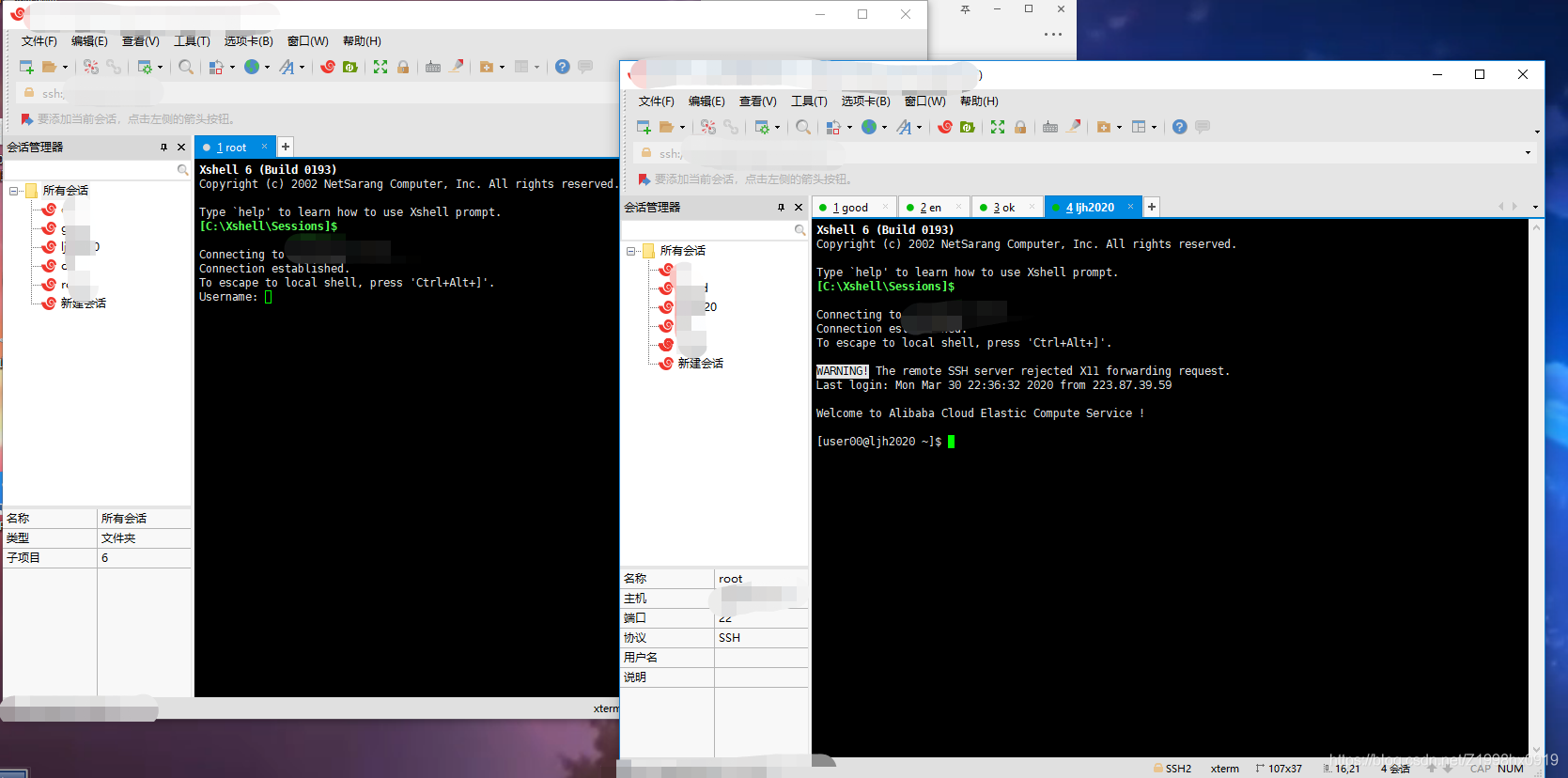
Task: Click Disconnect icon in back Xshell window
Action: click(x=91, y=67)
